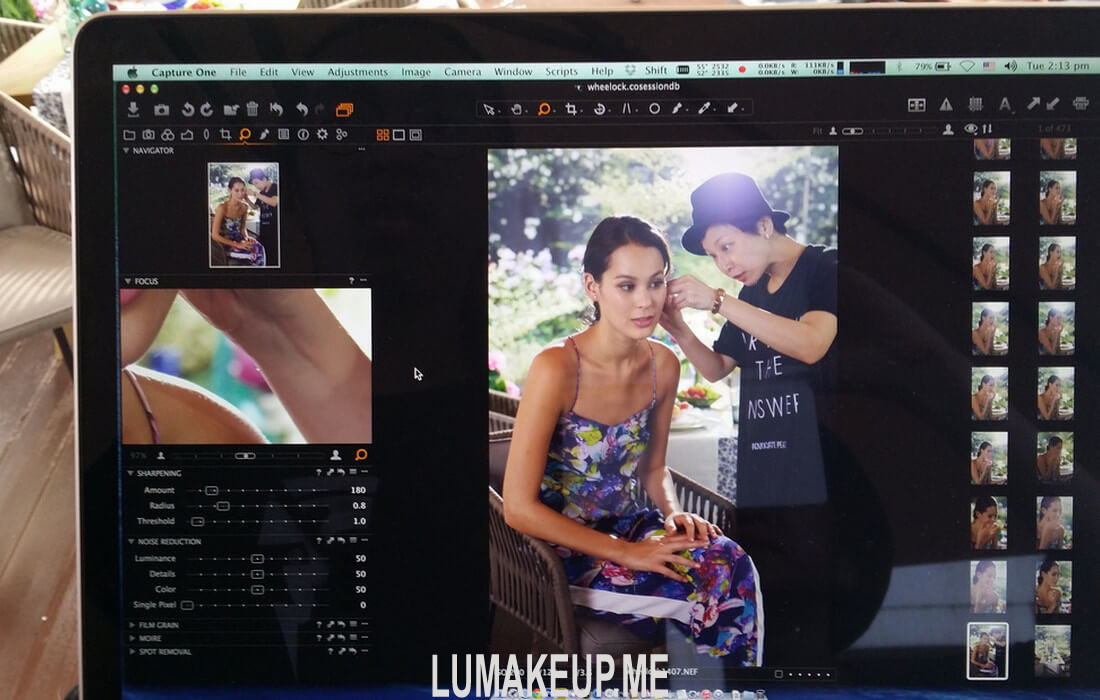The width and height of the screenshot is (1100, 700).
Task: Select the orange Zoom loupe cursor tool
Action: coord(544,109)
